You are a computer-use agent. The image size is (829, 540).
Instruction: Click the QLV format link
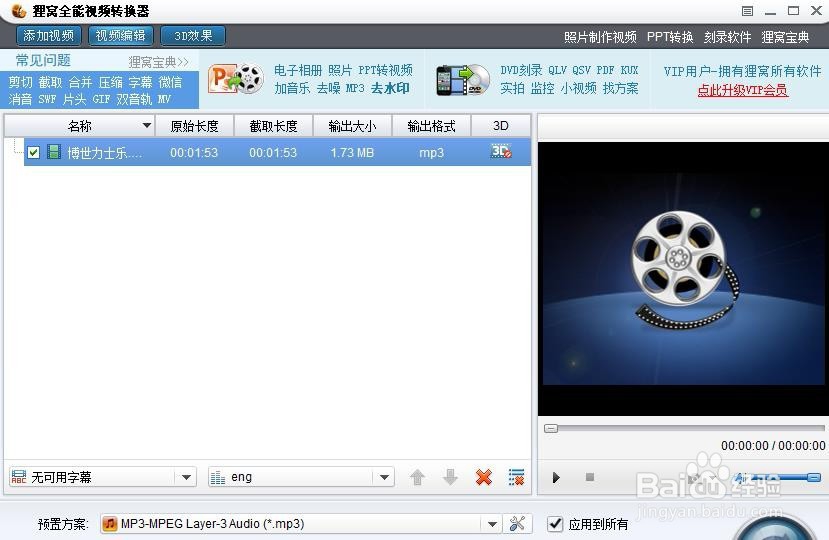point(557,70)
